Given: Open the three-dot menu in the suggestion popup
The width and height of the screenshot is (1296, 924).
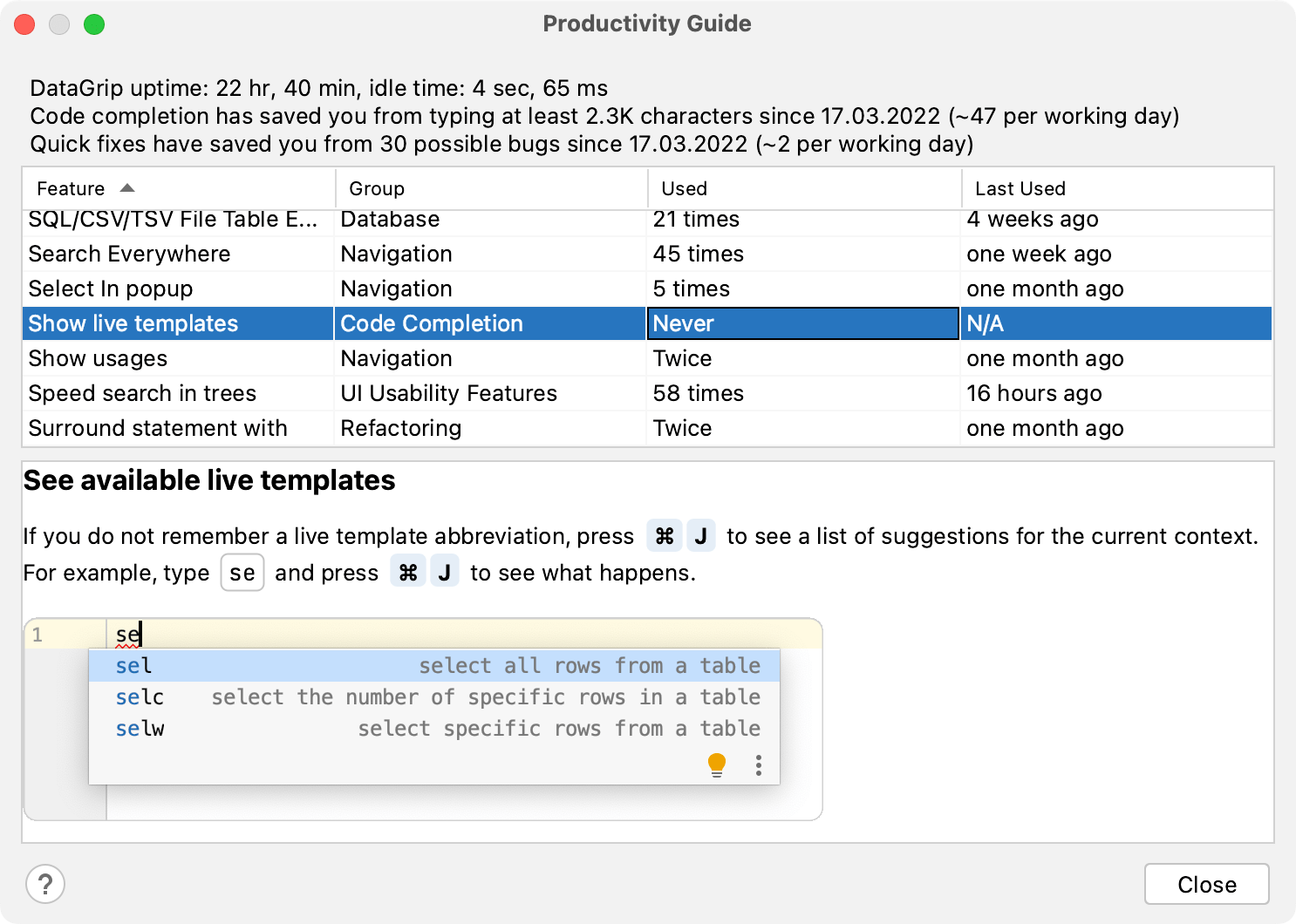Looking at the screenshot, I should tap(758, 765).
